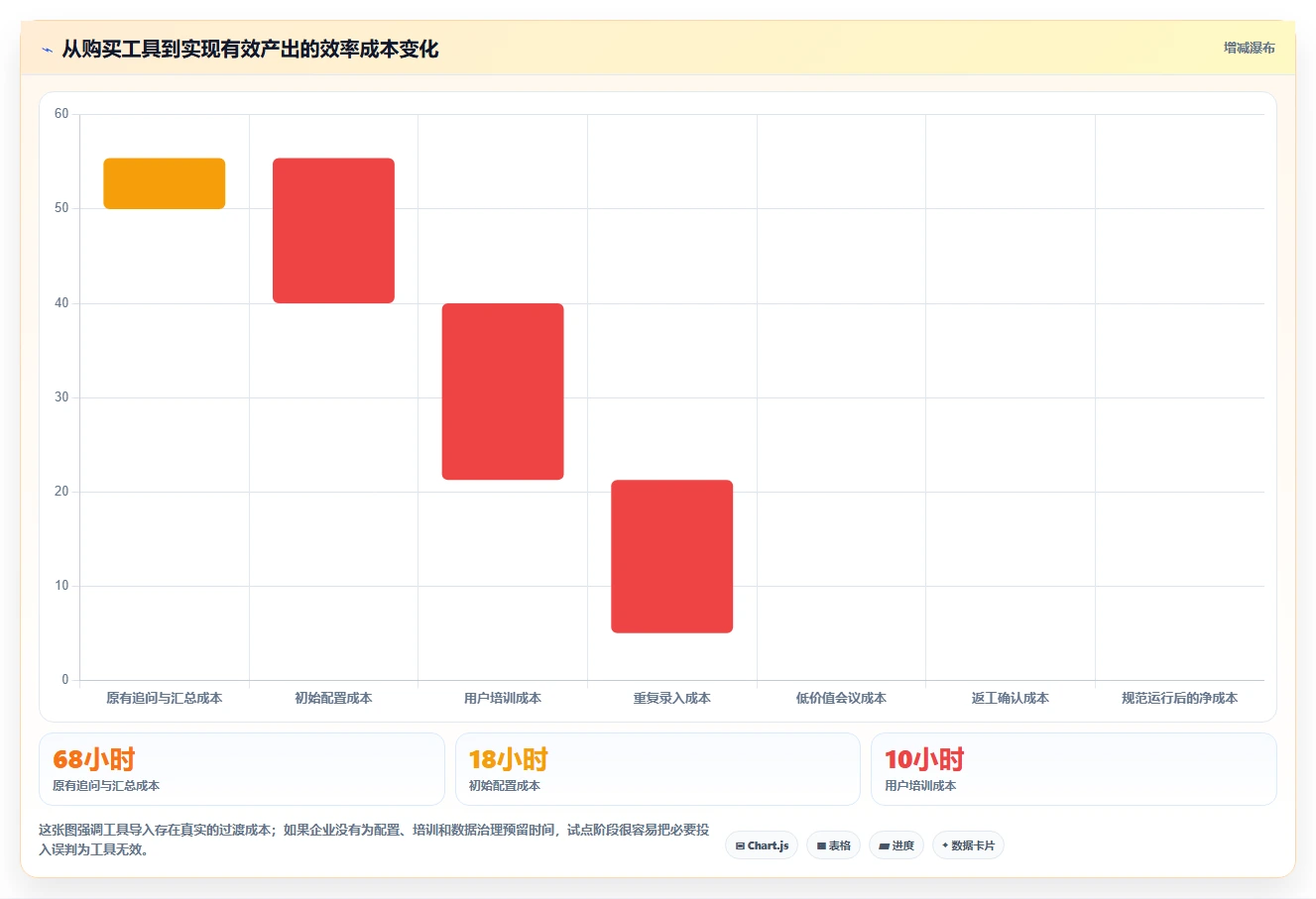The width and height of the screenshot is (1316, 899).
Task: Click the chart title 从购买工具到实现有效产出的效率成本变化
Action: click(x=250, y=49)
